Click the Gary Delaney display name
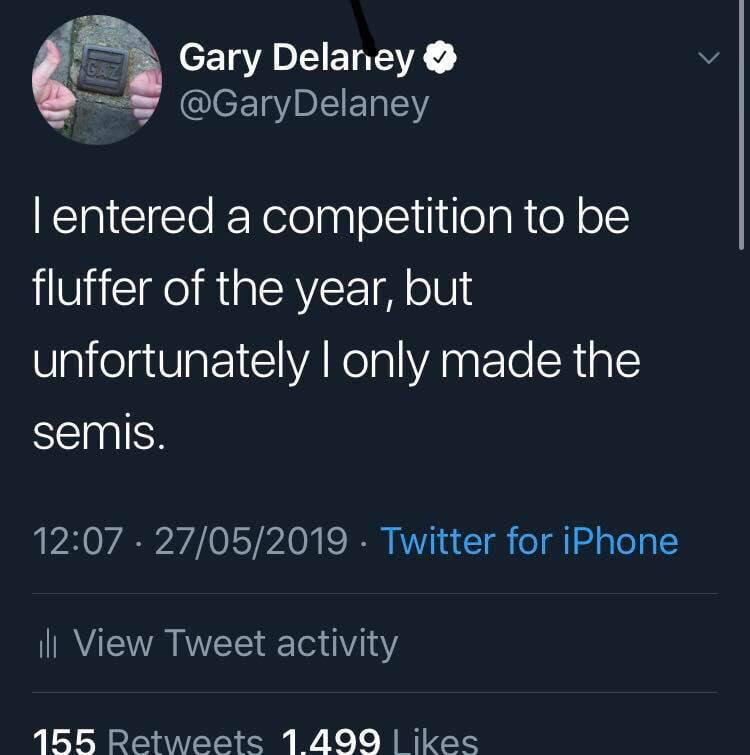Screen dimensions: 750x755 [296, 59]
